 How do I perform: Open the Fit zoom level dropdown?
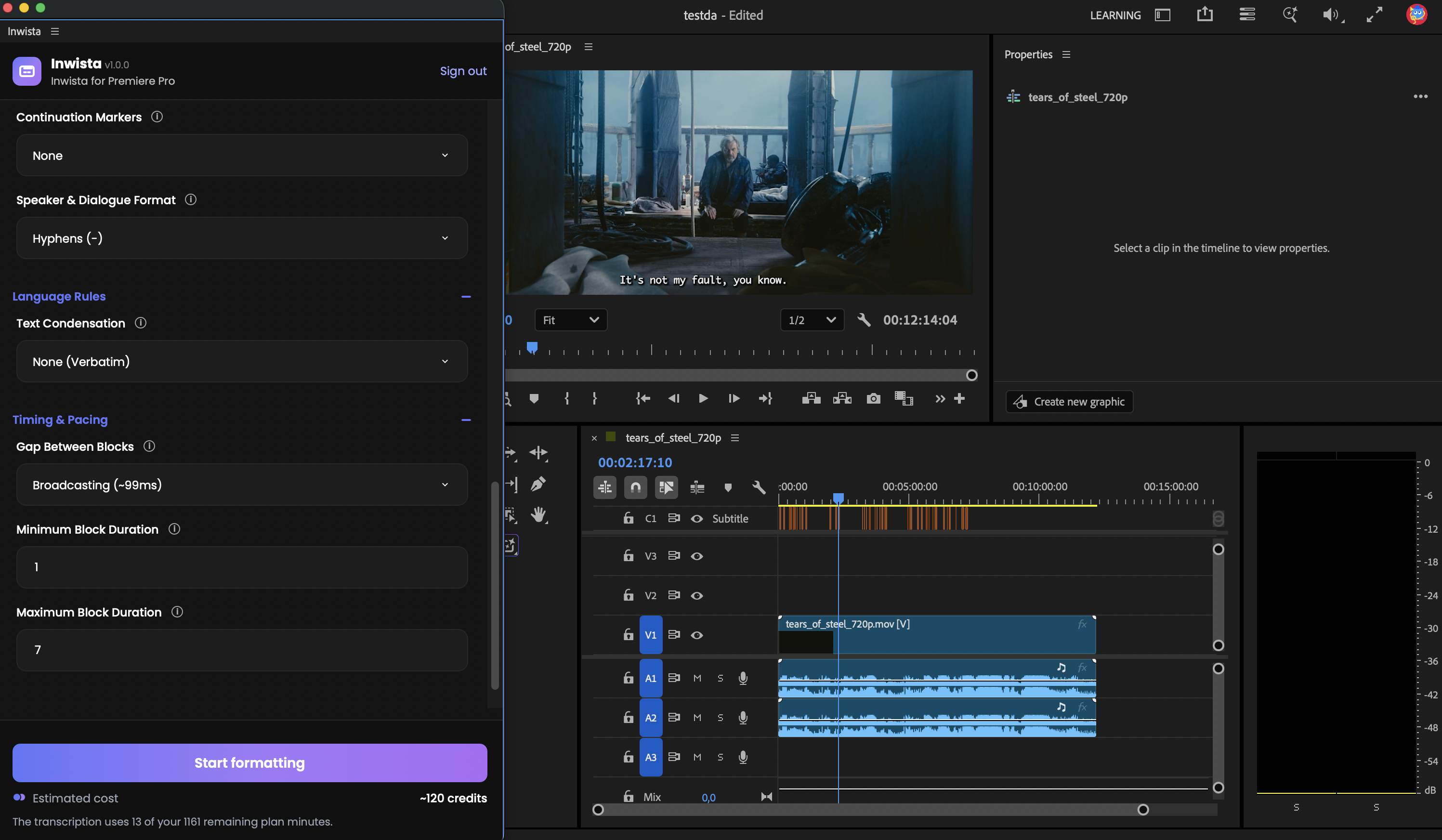[571, 320]
